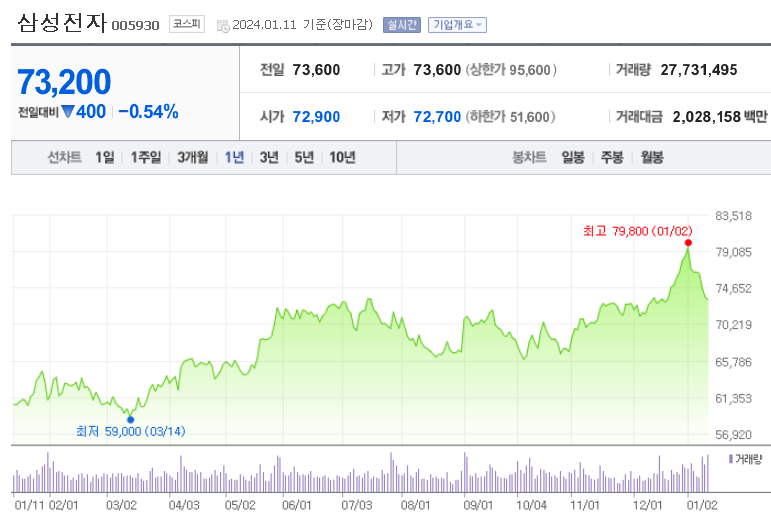The width and height of the screenshot is (771, 529).
Task: Select the 5년 line chart tab
Action: pos(304,157)
